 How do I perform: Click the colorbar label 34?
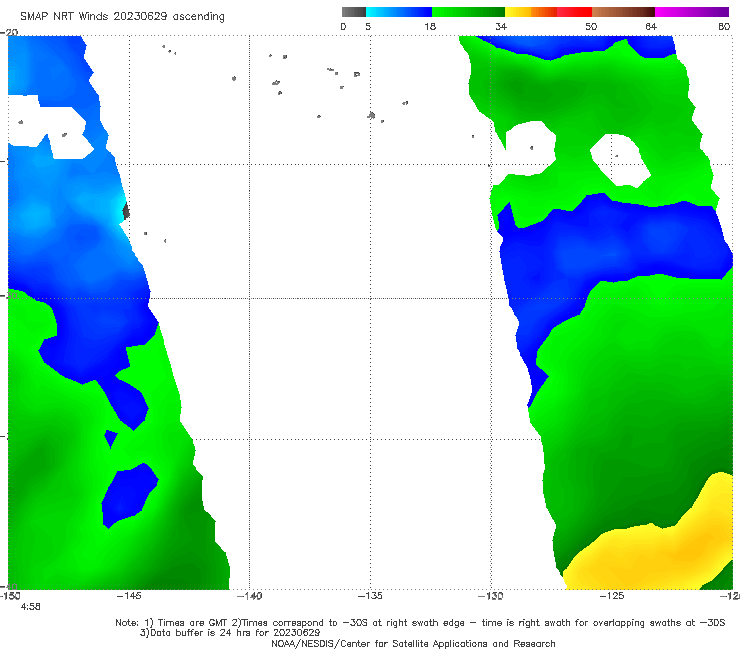[501, 26]
